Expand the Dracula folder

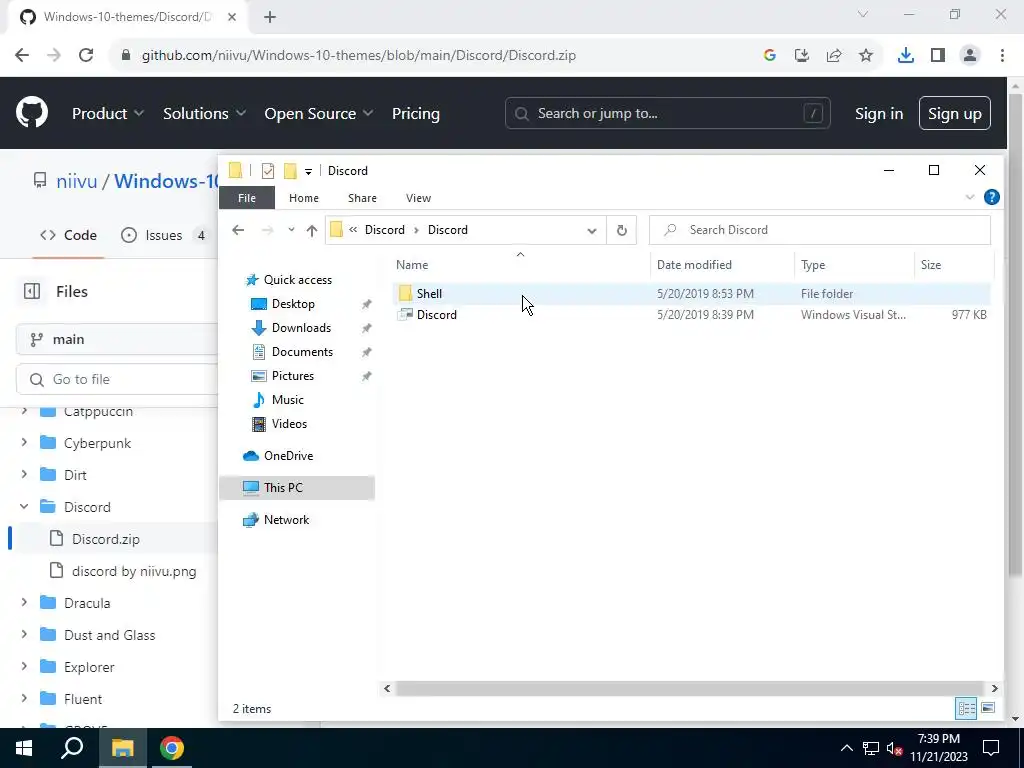24,603
